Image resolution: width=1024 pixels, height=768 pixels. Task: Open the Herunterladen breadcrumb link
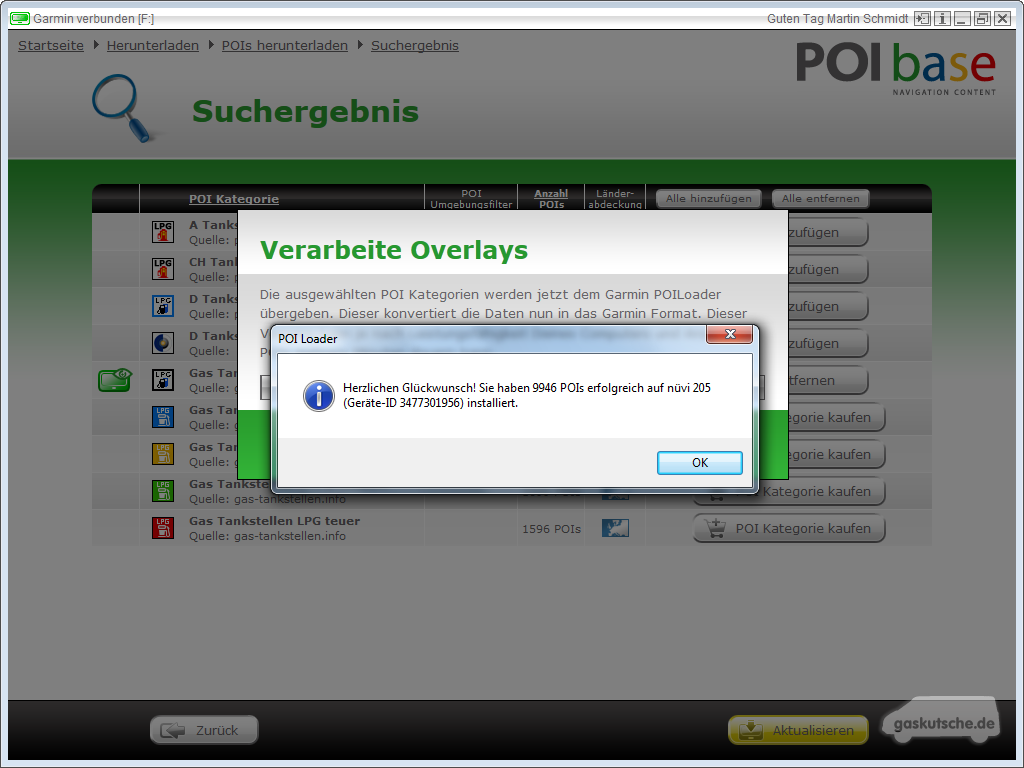click(x=153, y=46)
